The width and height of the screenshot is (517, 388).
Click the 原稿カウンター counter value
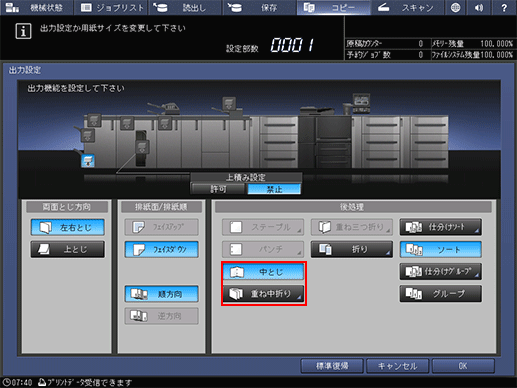tap(421, 43)
